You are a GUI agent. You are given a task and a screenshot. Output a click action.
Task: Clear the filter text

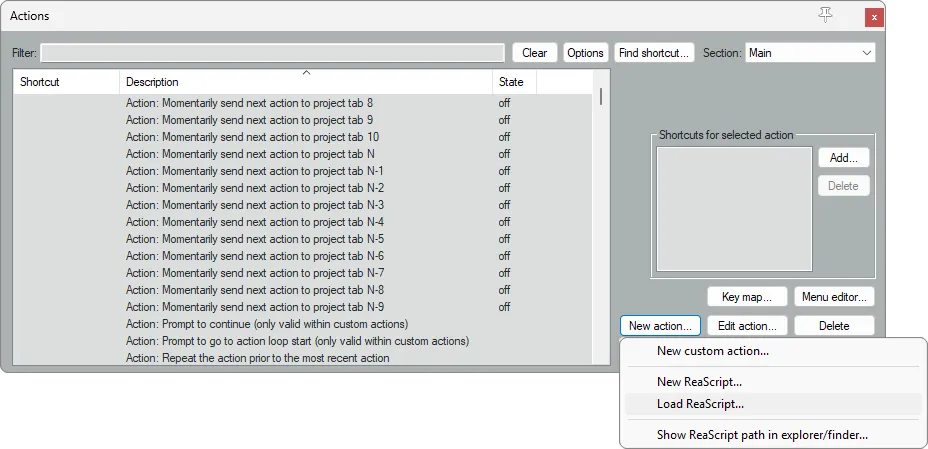click(x=534, y=53)
